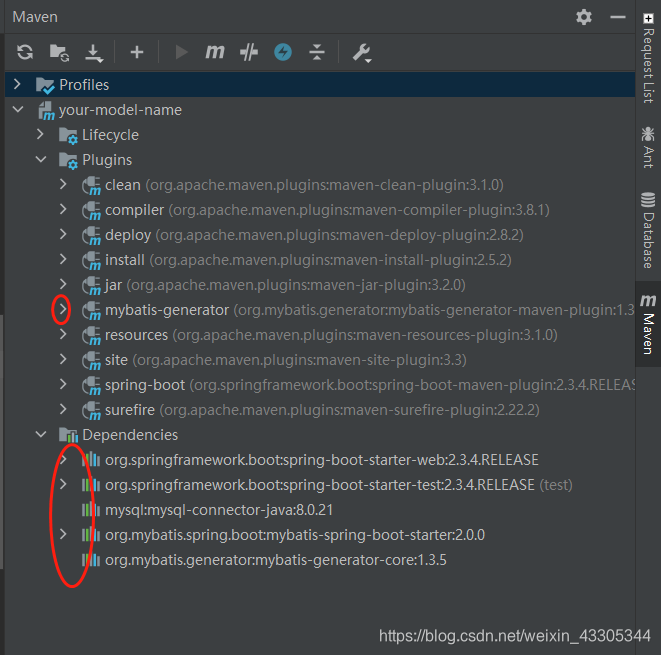Collapse the Plugins node
This screenshot has width=661, height=655.
(x=41, y=160)
